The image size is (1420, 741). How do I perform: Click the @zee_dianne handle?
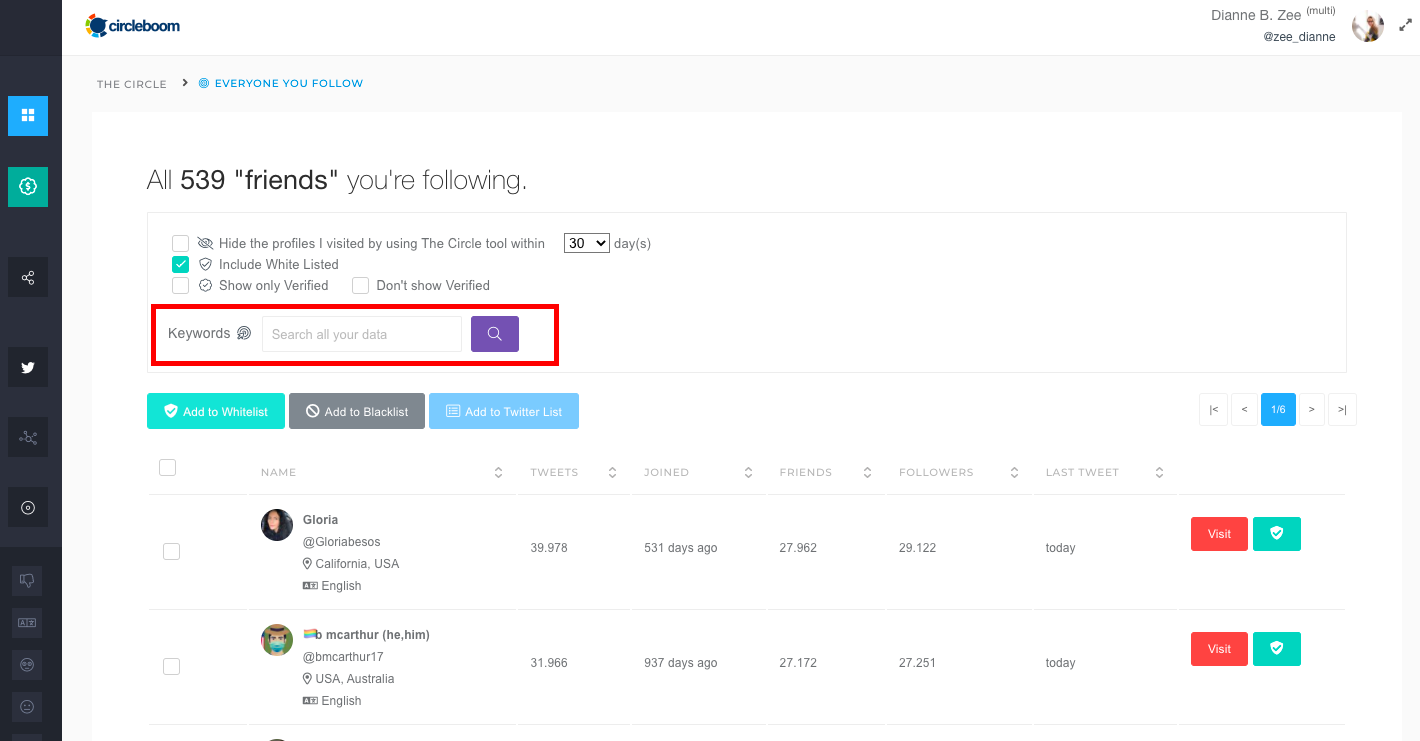click(1299, 37)
